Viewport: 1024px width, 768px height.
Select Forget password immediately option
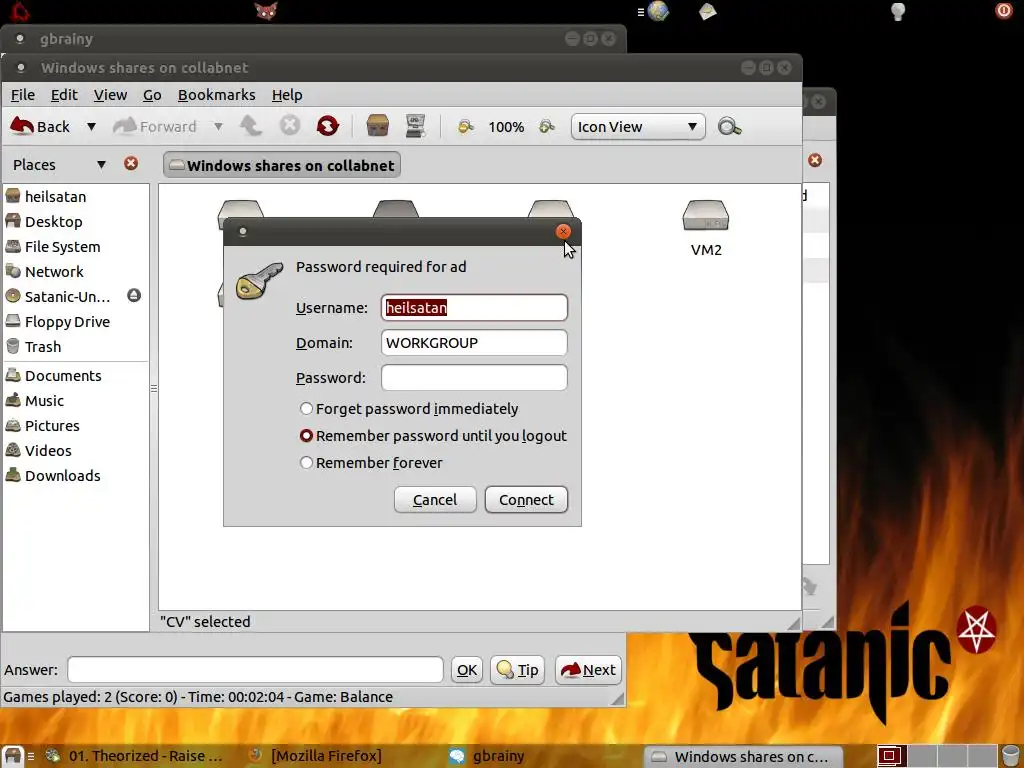tap(409, 409)
